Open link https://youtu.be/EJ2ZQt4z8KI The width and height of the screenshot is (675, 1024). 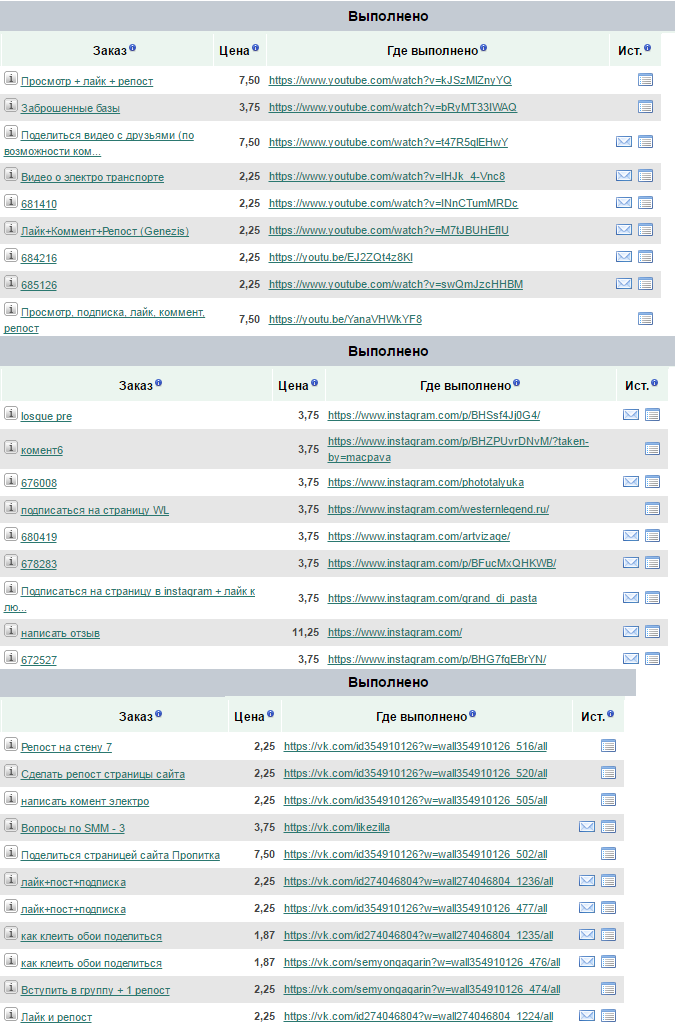point(341,257)
